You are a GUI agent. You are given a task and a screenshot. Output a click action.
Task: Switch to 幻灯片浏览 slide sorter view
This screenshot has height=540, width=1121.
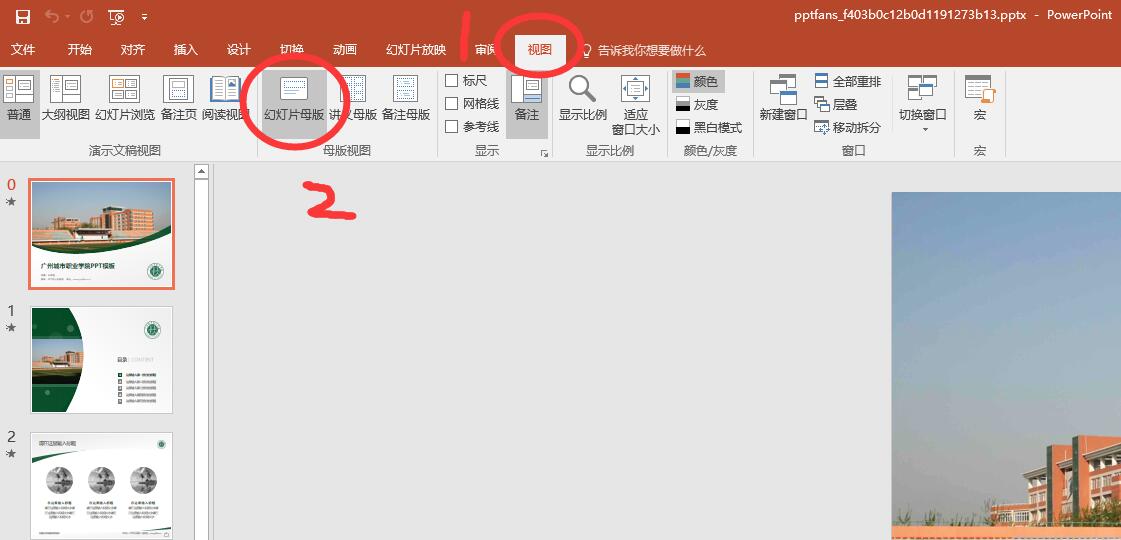125,99
